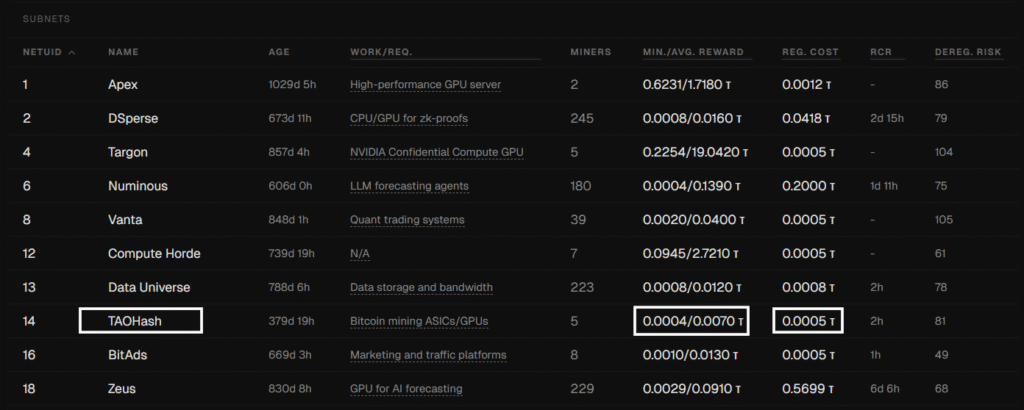This screenshot has width=1024, height=410.
Task: Sort table by NAME column header
Action: pyautogui.click(x=122, y=52)
